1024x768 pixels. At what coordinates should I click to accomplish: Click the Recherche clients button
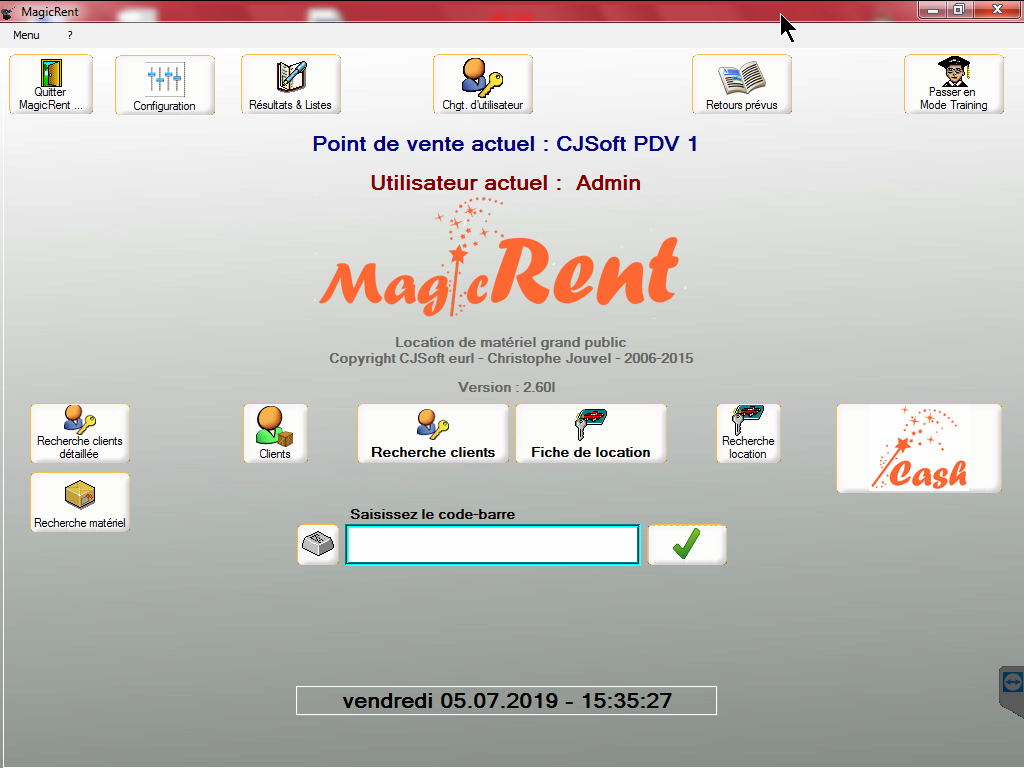433,433
